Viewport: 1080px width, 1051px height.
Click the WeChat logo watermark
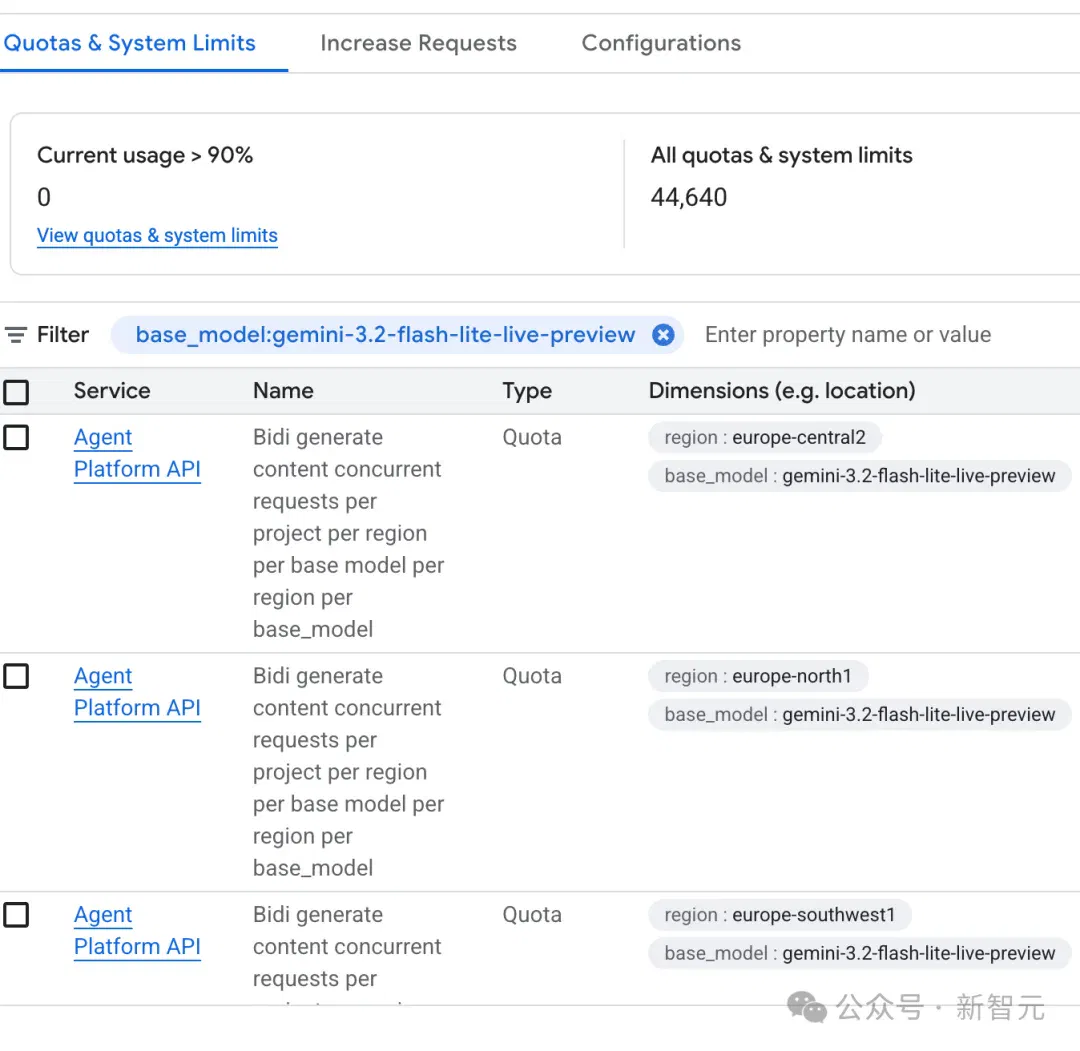(807, 1008)
